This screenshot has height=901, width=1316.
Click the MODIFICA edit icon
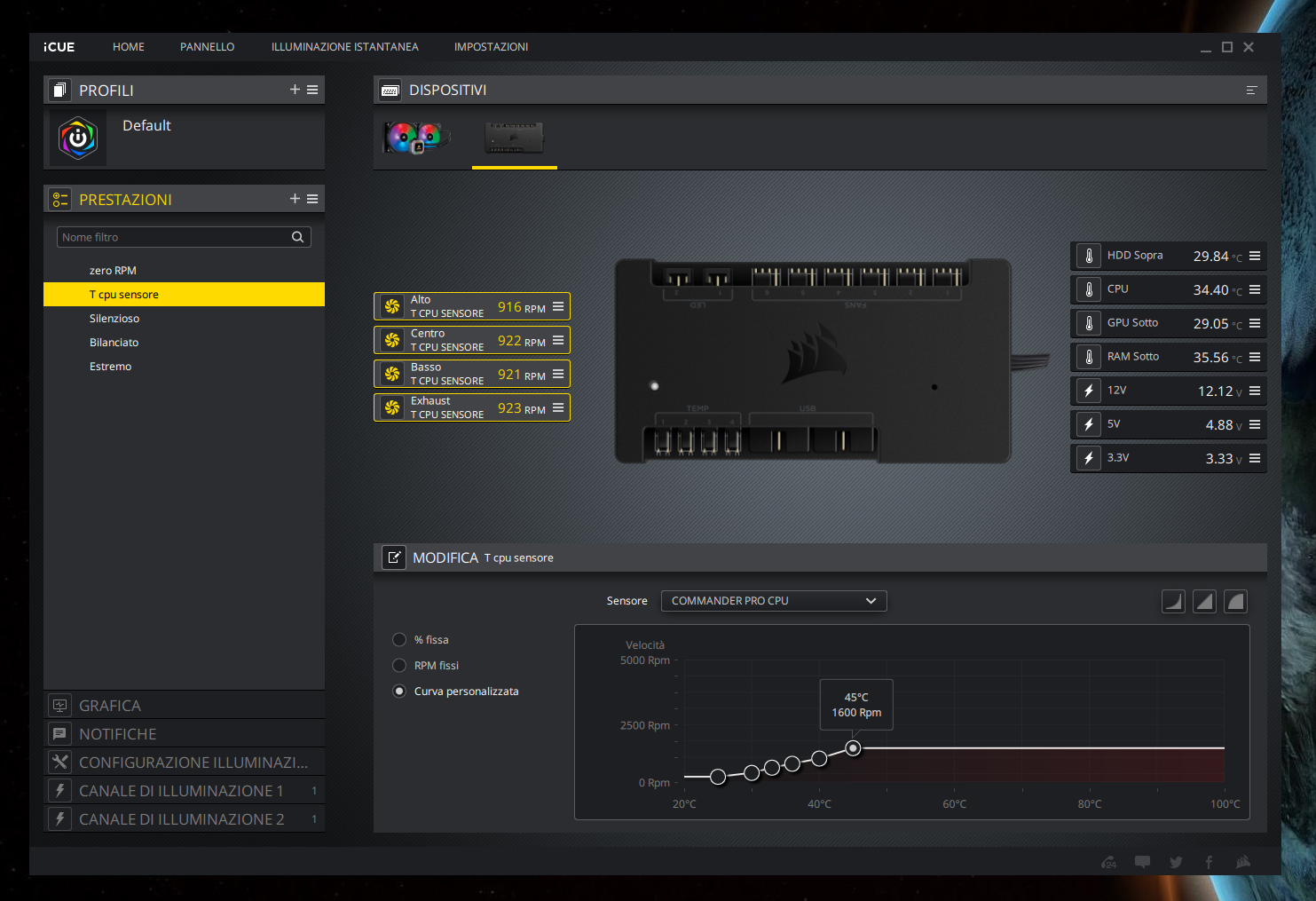click(394, 557)
